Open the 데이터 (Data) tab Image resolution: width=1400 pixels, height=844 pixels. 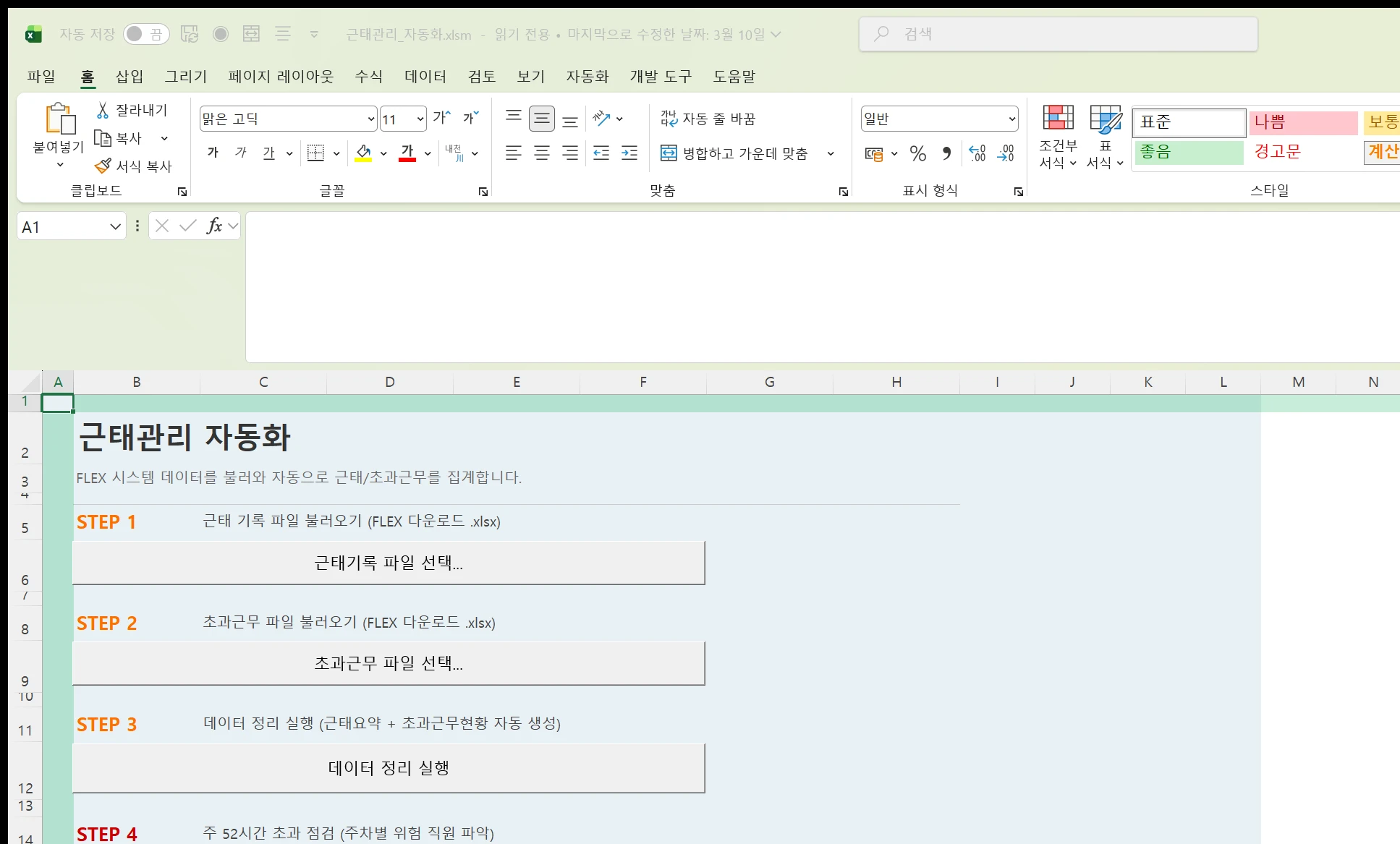425,76
